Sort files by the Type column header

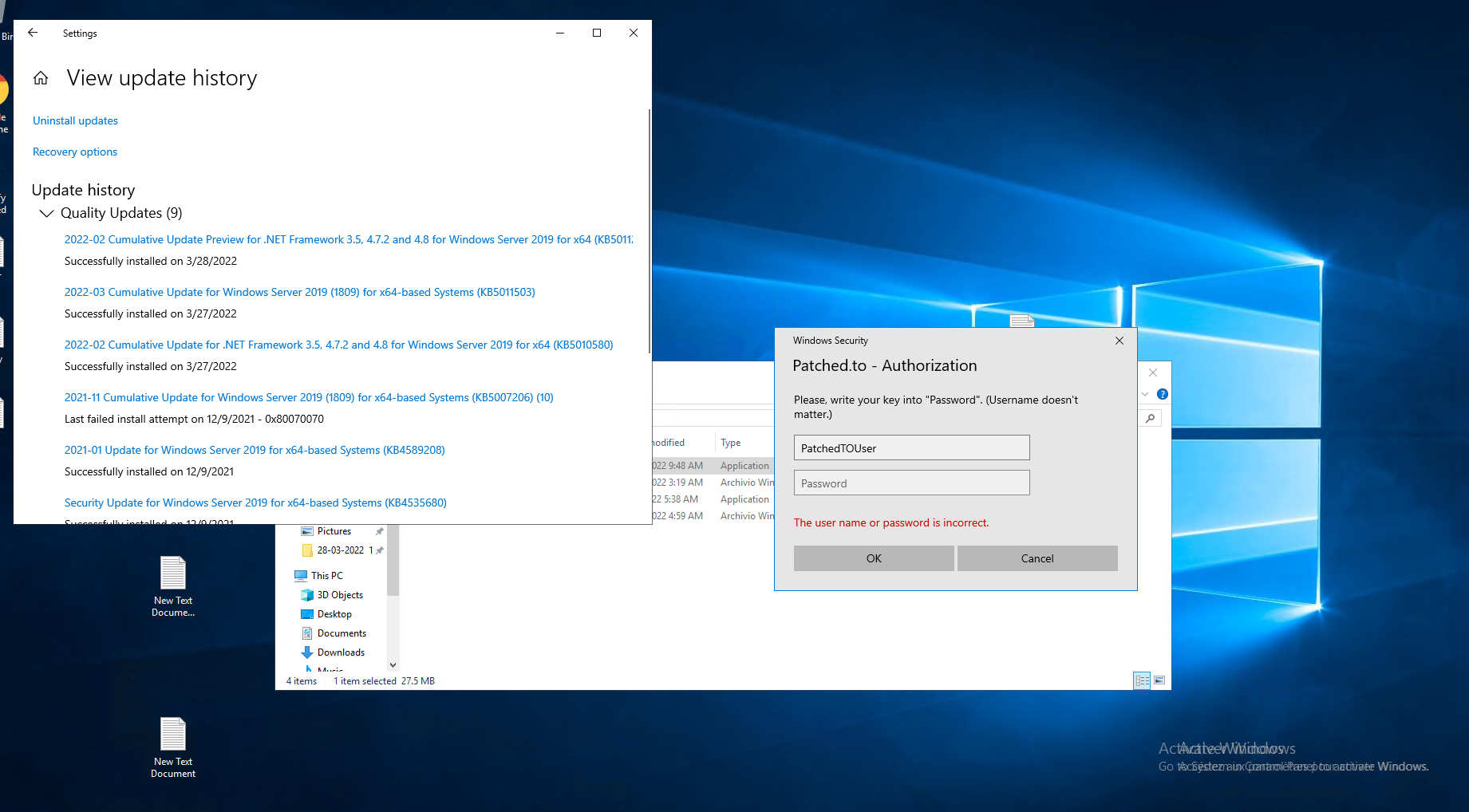point(730,443)
